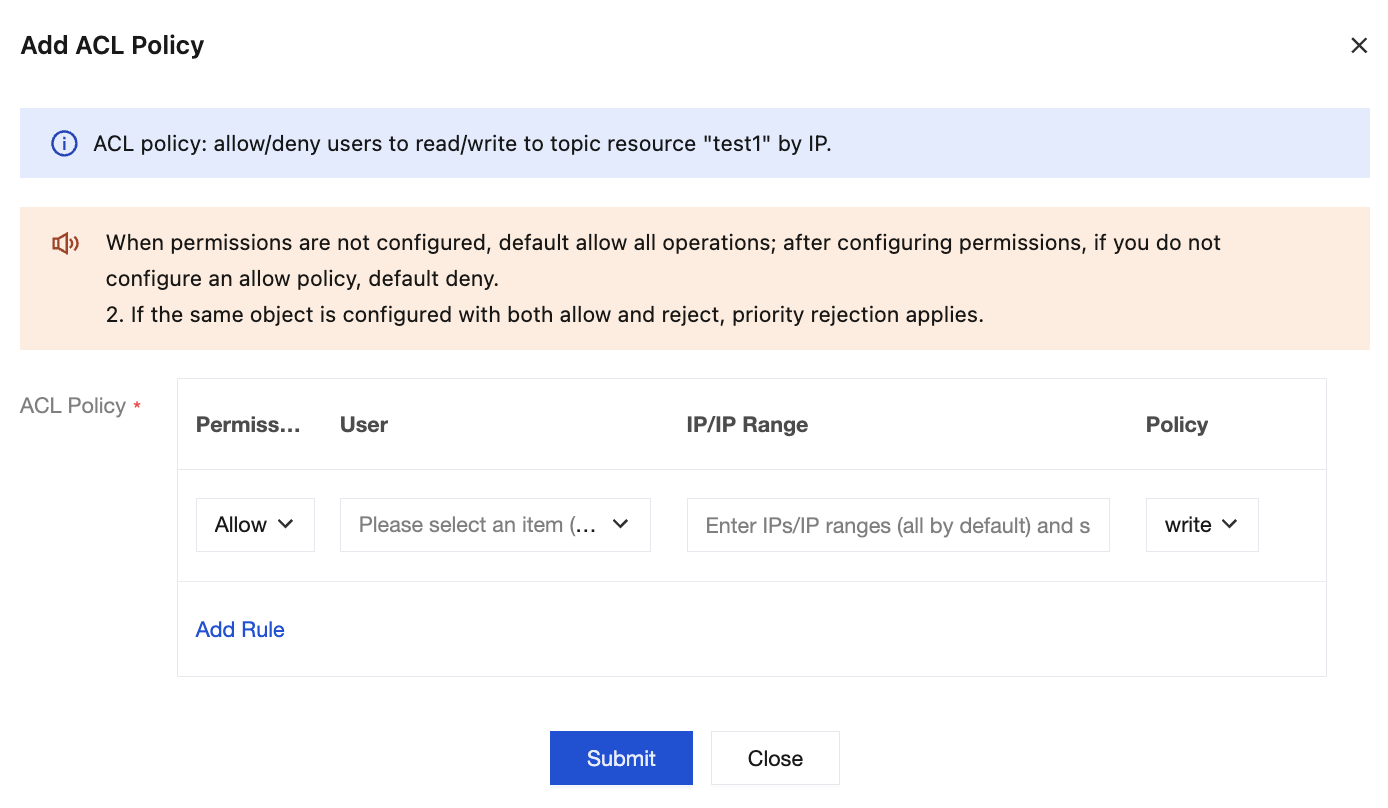
Task: Click the red required asterisk marker
Action: (x=137, y=405)
